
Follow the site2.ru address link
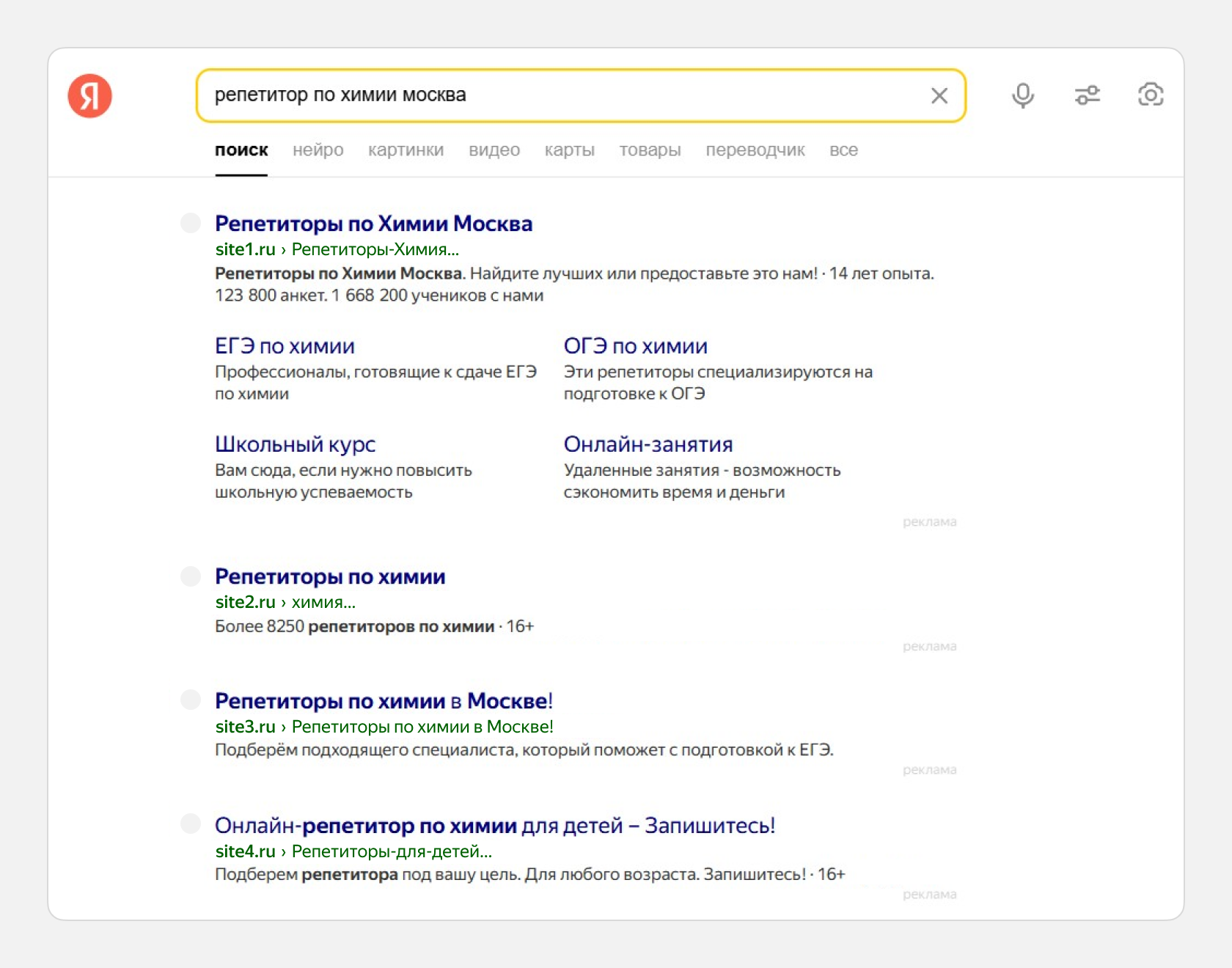[x=246, y=602]
